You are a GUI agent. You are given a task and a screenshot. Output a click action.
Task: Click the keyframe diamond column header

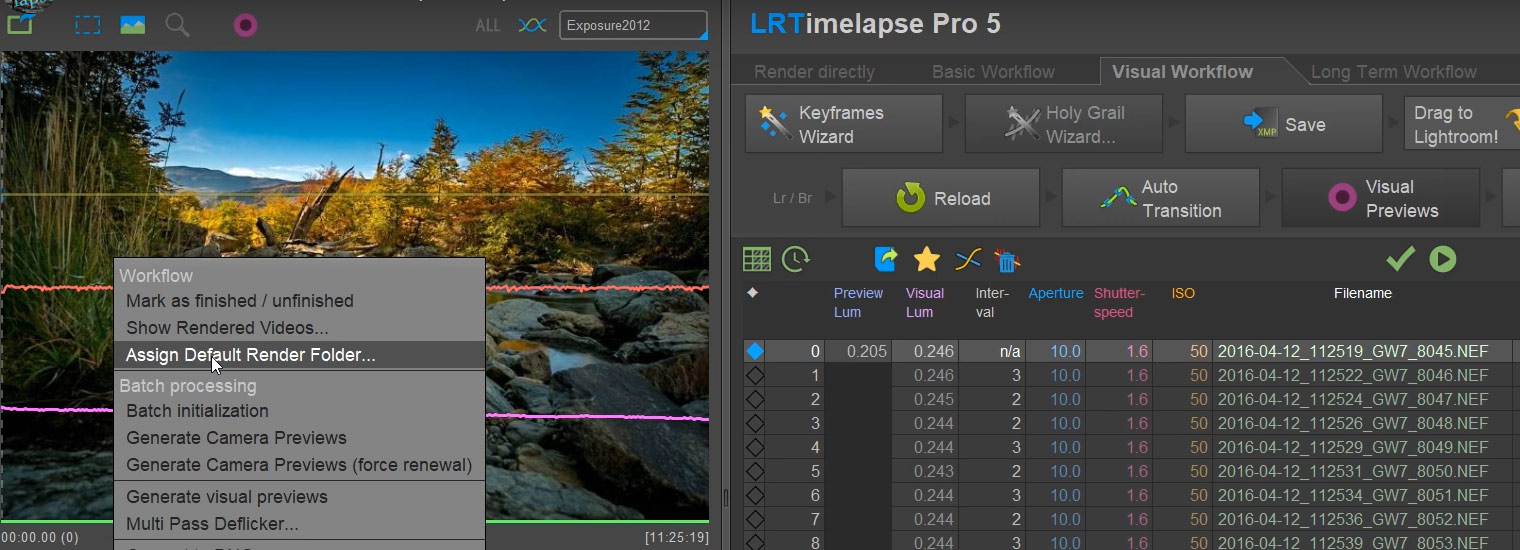click(x=753, y=293)
